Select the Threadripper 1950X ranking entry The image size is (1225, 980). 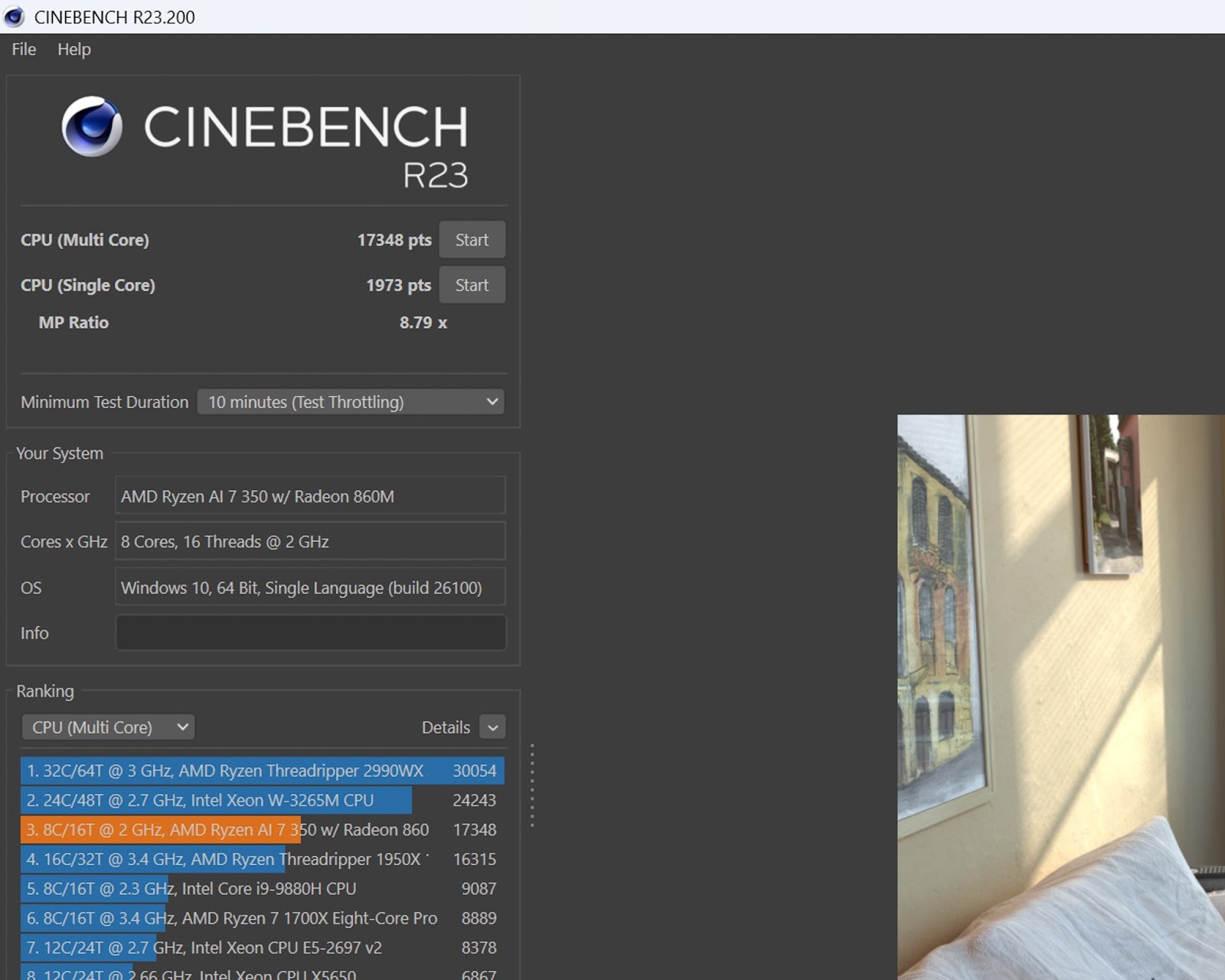pyautogui.click(x=262, y=859)
